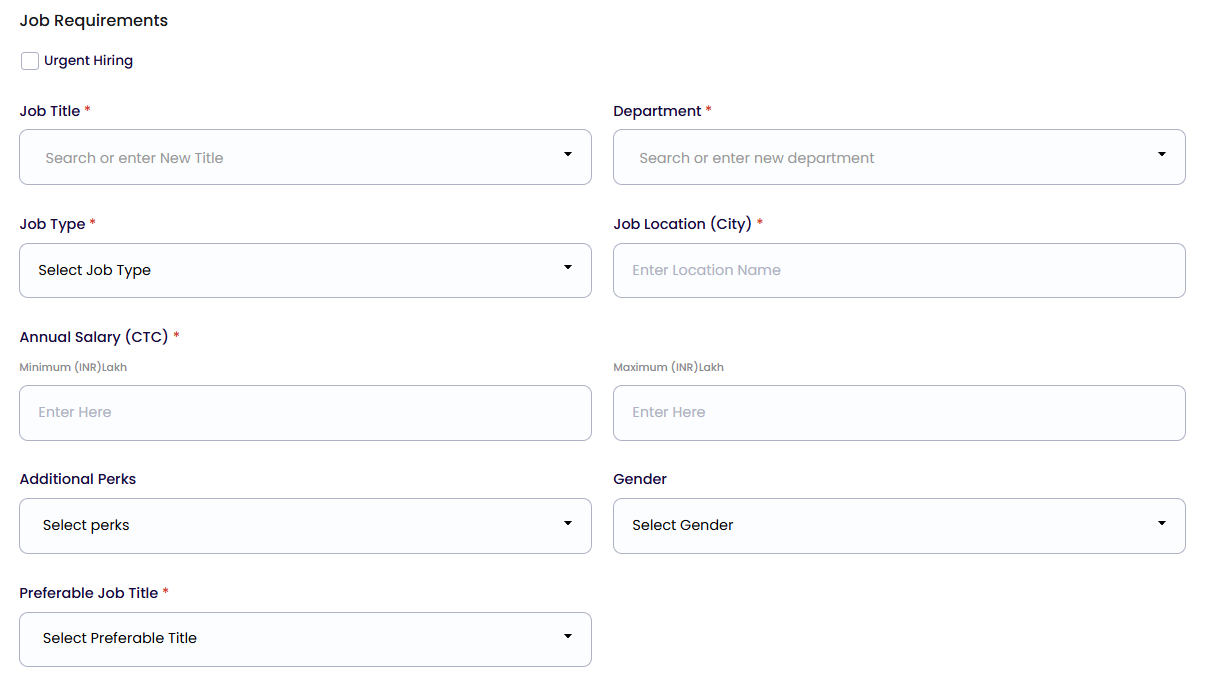The width and height of the screenshot is (1221, 686).
Task: Click the Minimum salary 'Enter Here' field
Action: pyautogui.click(x=305, y=413)
